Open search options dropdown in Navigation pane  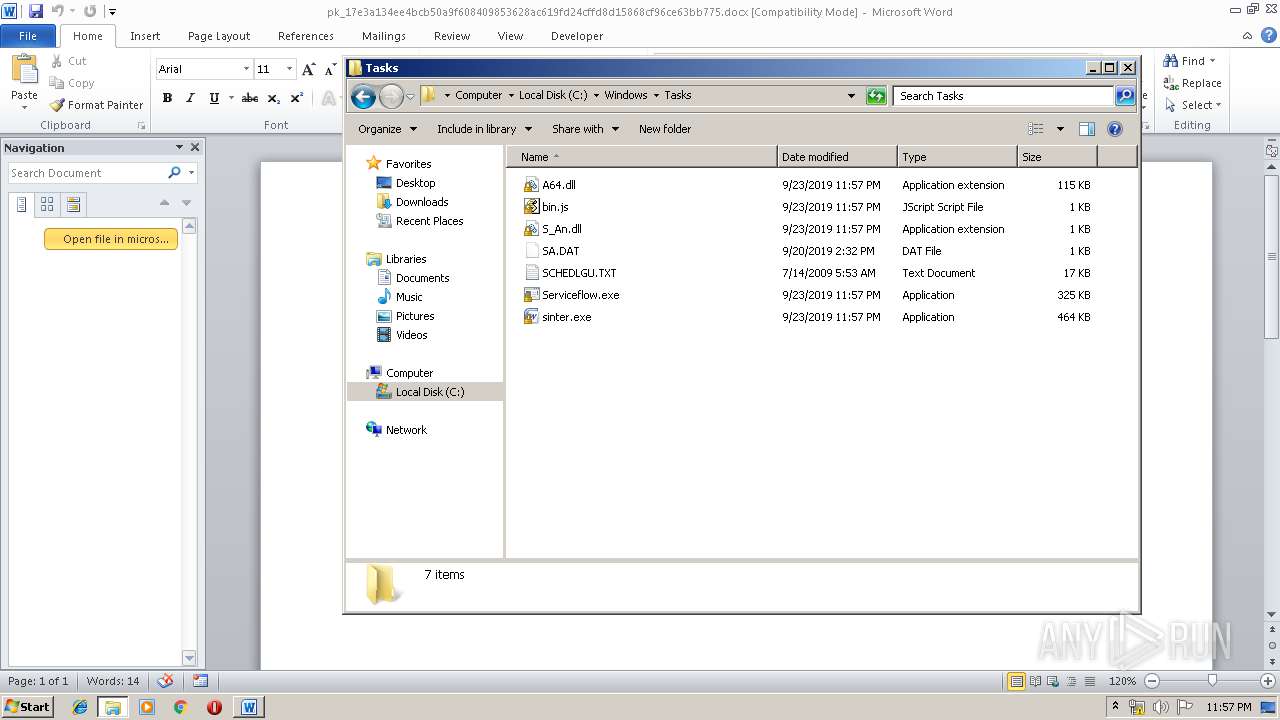[191, 173]
